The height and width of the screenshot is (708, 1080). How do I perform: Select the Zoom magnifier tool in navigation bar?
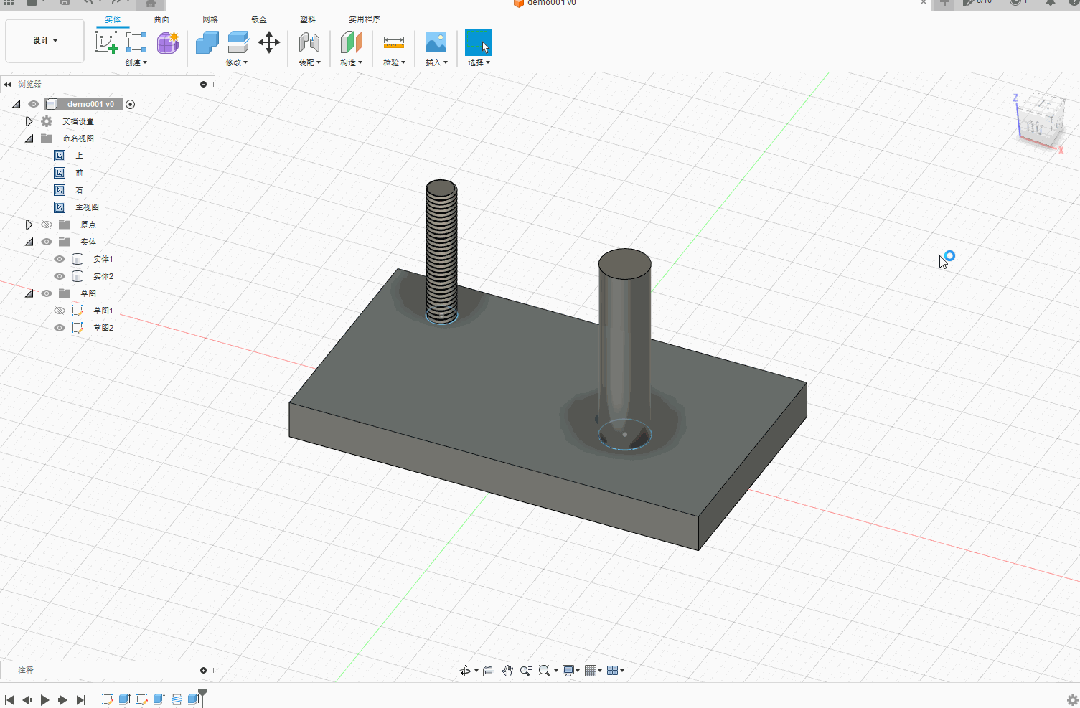pos(526,670)
